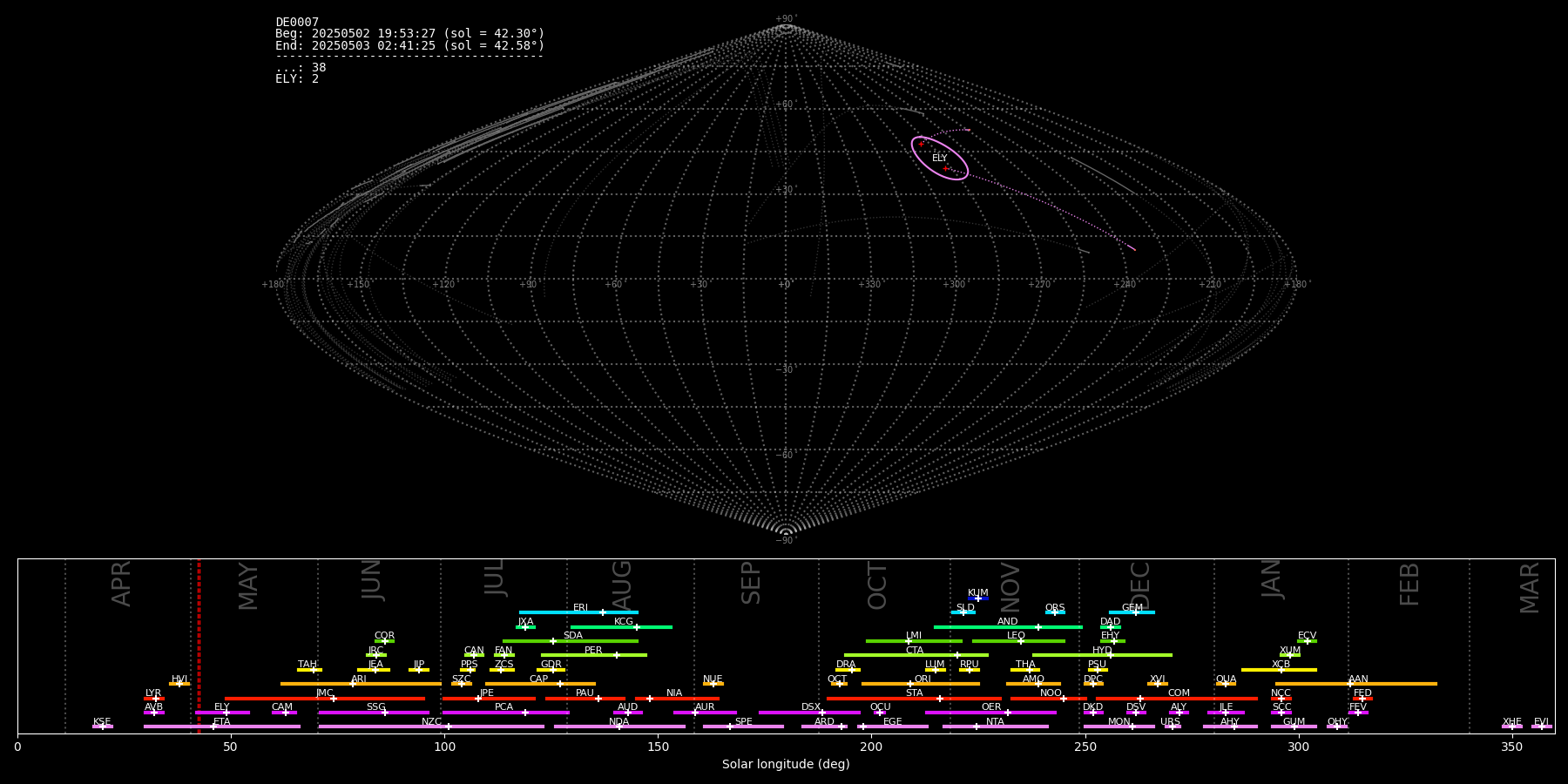Click the pink ELY radiant ellipse outline
Screen dimensions: 1568x784
[x=940, y=158]
